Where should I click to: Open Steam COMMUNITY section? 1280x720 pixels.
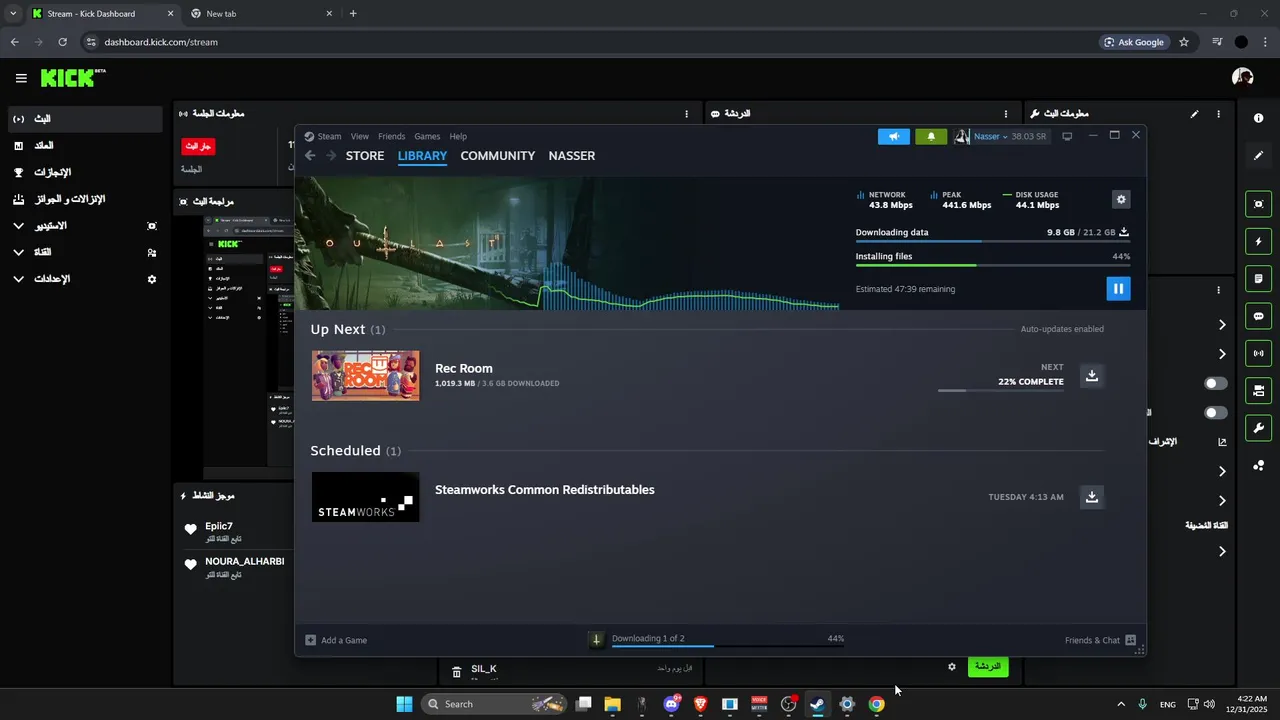pos(498,156)
